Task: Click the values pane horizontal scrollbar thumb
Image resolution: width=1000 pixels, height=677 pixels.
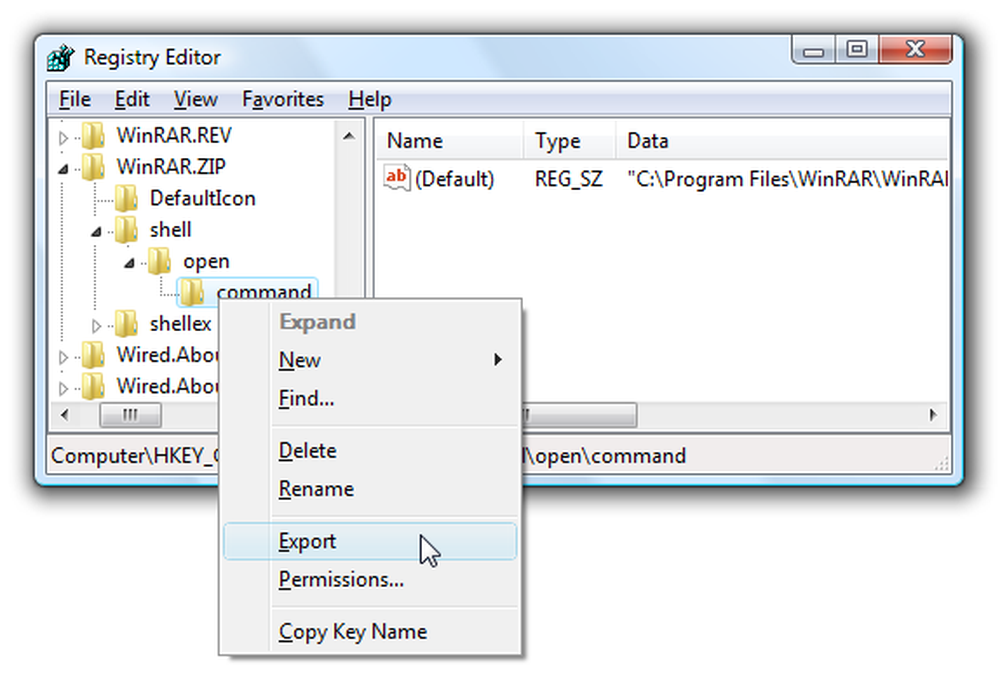Action: coord(579,415)
